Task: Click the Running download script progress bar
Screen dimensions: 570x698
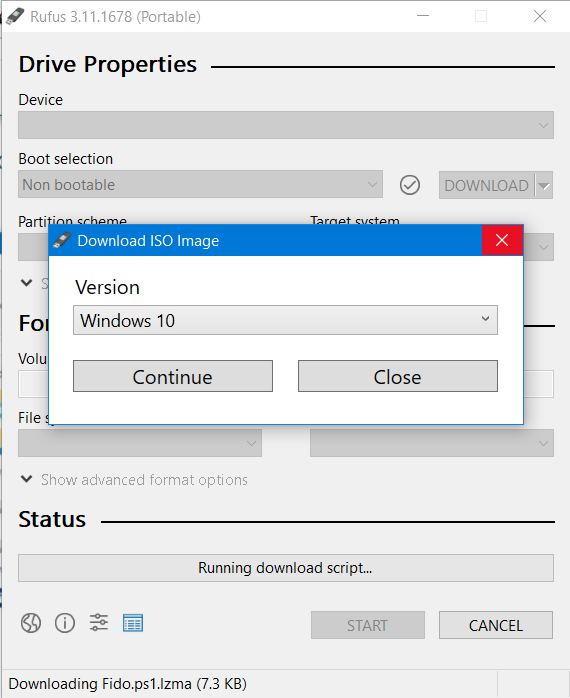Action: coord(286,568)
